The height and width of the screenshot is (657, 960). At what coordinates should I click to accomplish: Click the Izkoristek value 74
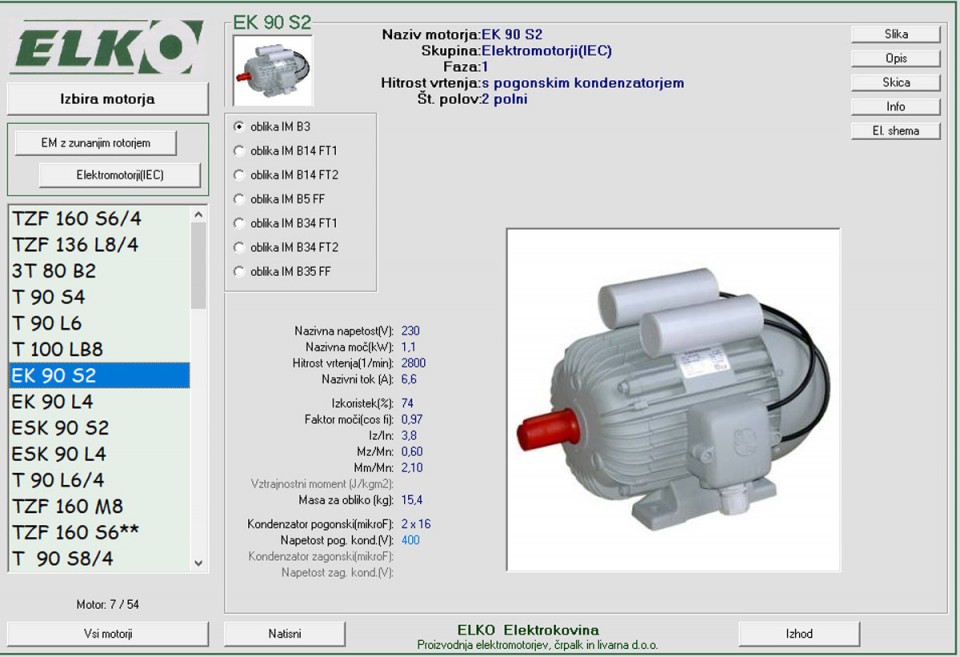pos(407,404)
